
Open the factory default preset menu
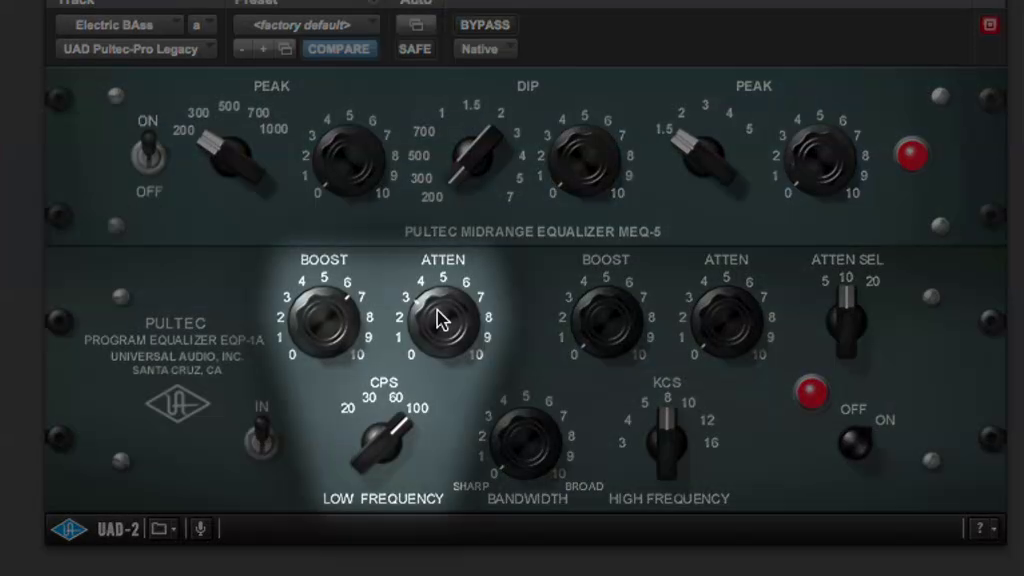pyautogui.click(x=306, y=25)
